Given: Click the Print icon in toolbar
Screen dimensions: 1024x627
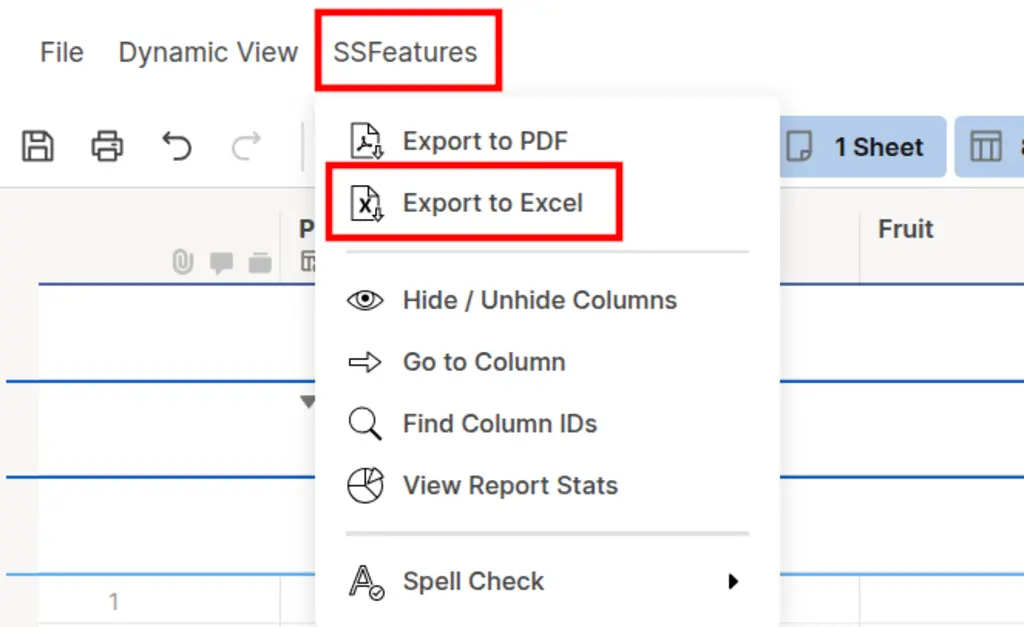Looking at the screenshot, I should tap(107, 146).
